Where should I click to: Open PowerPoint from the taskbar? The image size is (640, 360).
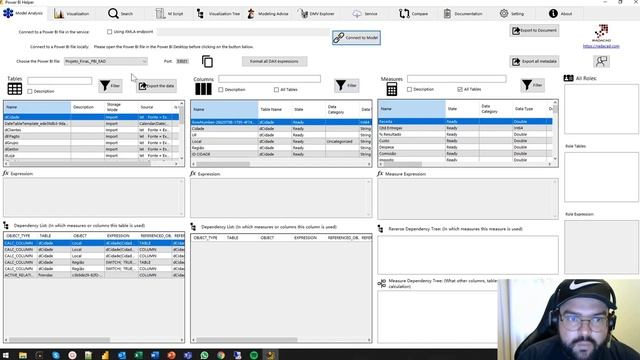171,355
